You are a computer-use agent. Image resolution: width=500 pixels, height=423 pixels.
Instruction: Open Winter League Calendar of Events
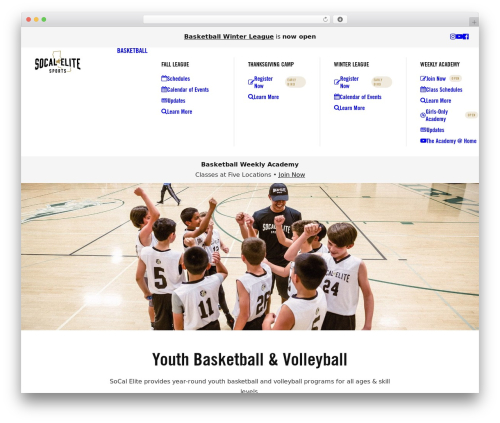(x=360, y=97)
